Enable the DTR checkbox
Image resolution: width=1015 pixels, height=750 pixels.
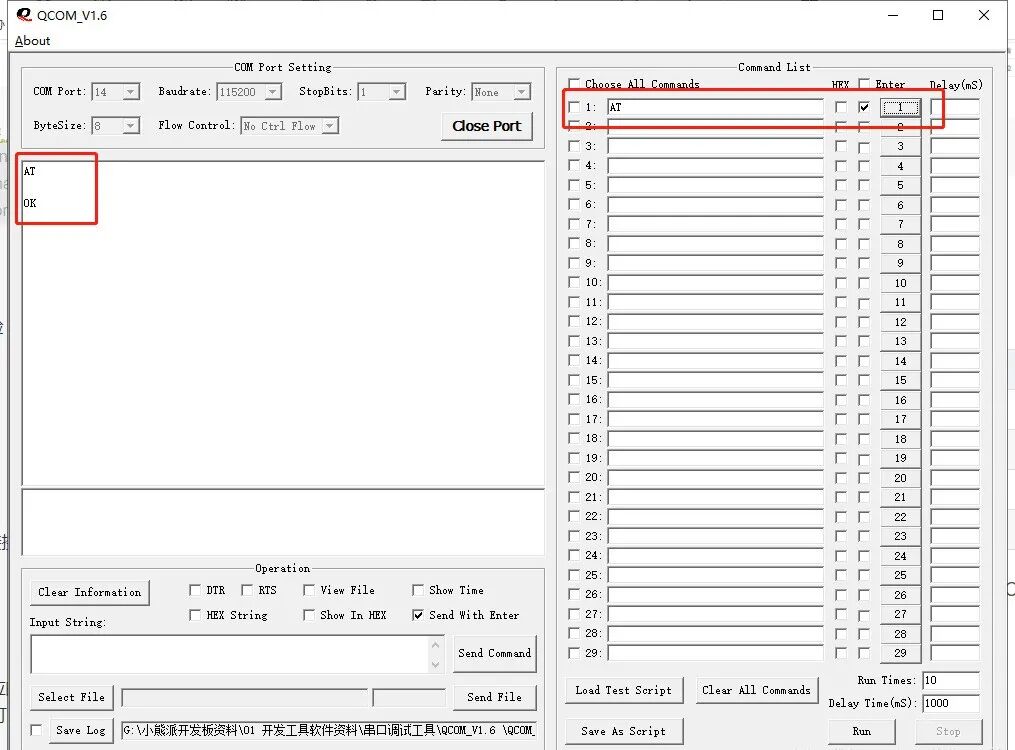195,590
